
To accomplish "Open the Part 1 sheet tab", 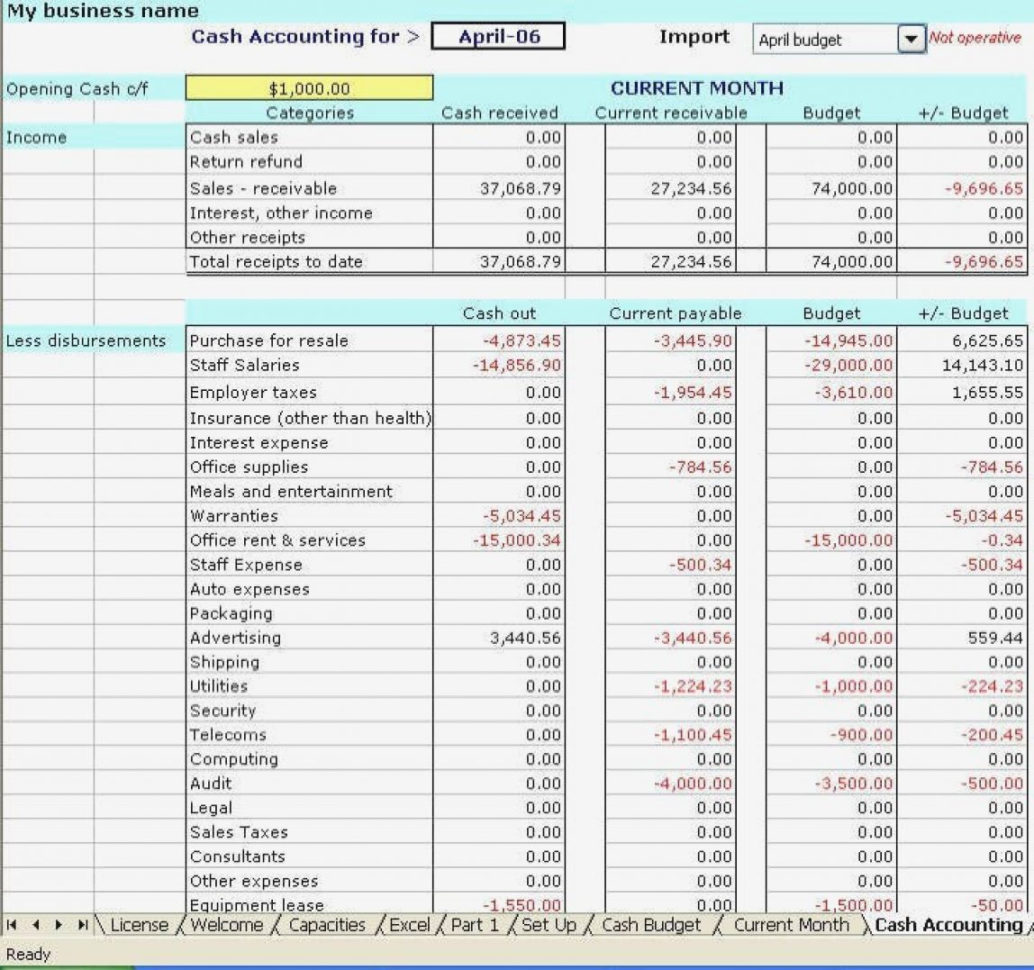I will tap(479, 925).
